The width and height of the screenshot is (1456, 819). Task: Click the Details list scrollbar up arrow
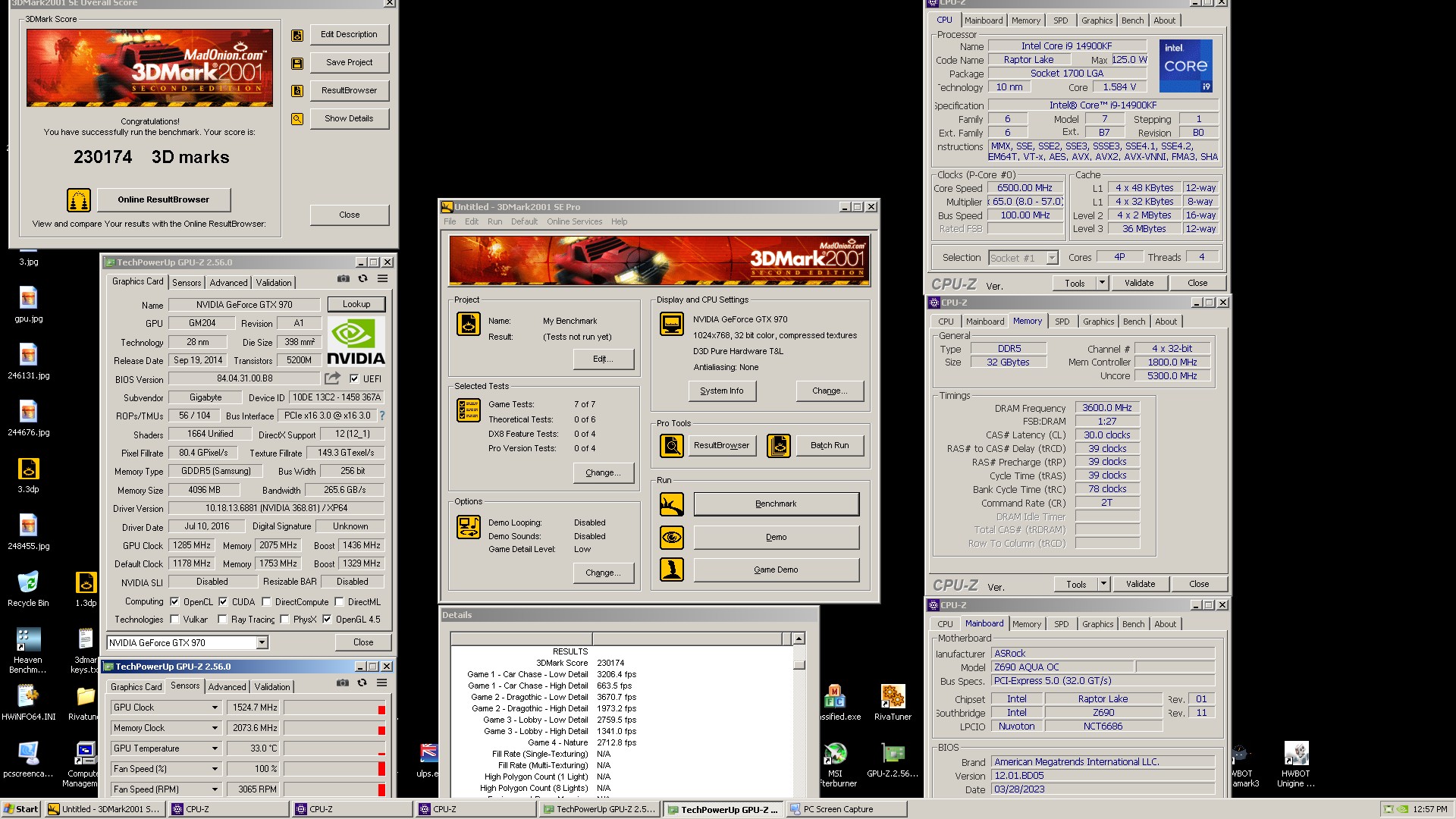799,639
